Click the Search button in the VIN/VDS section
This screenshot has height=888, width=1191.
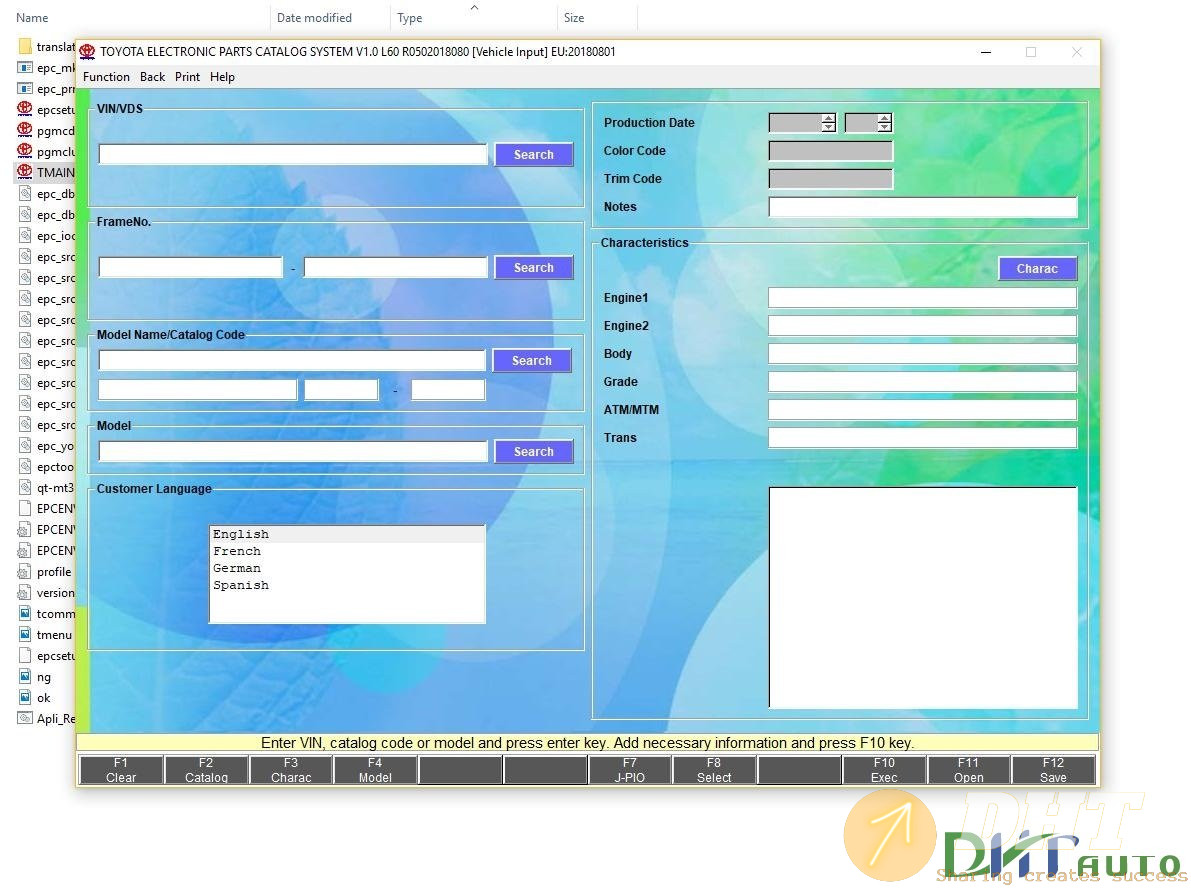(x=534, y=154)
